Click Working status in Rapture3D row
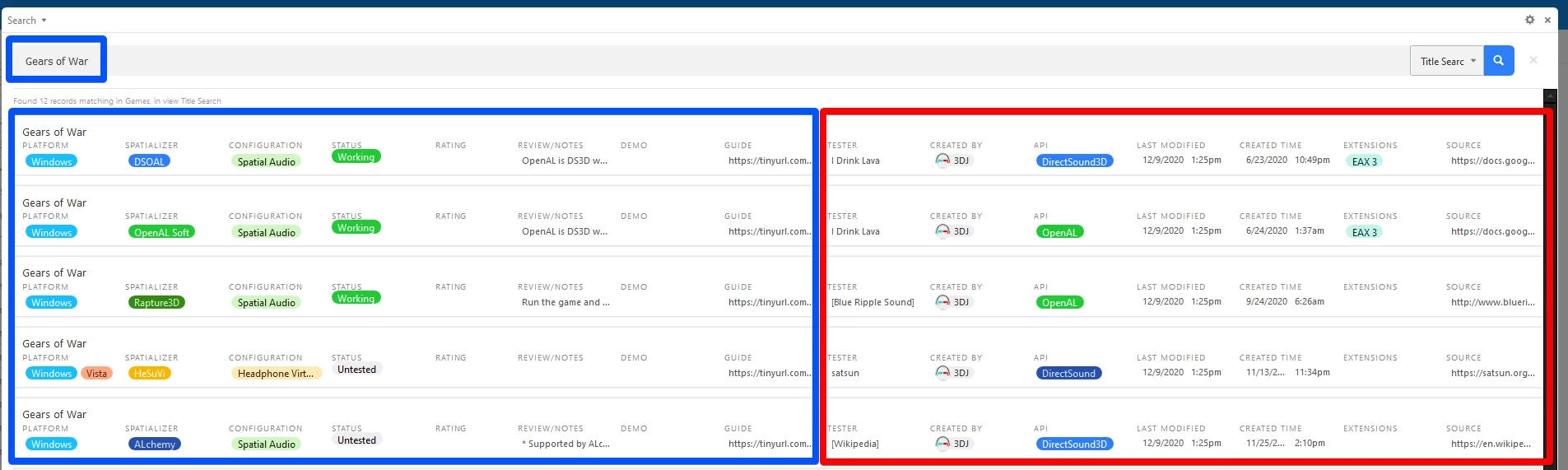This screenshot has width=1568, height=470. pos(356,298)
